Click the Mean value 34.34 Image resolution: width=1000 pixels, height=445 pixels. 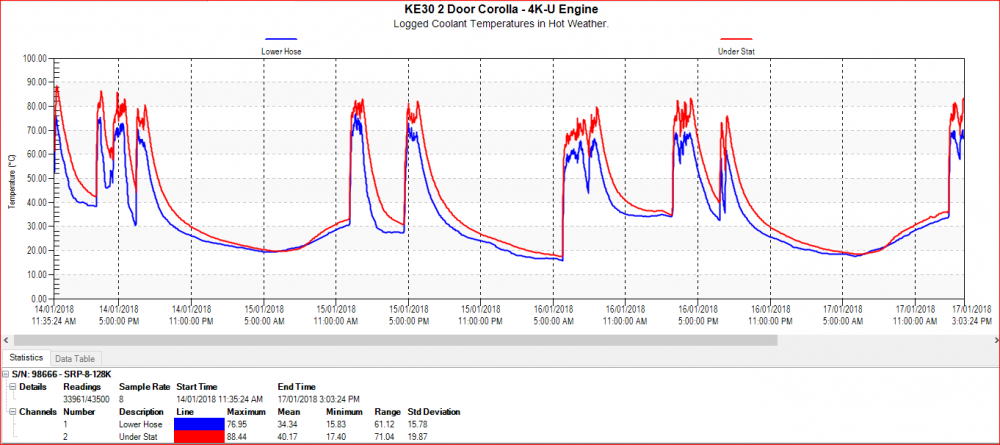pos(288,424)
